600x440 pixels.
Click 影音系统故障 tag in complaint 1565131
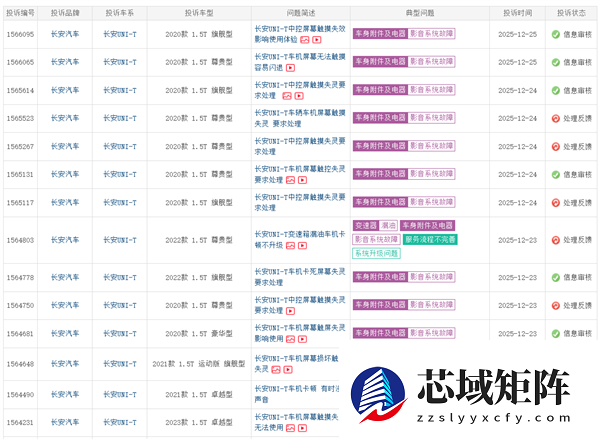(x=437, y=174)
